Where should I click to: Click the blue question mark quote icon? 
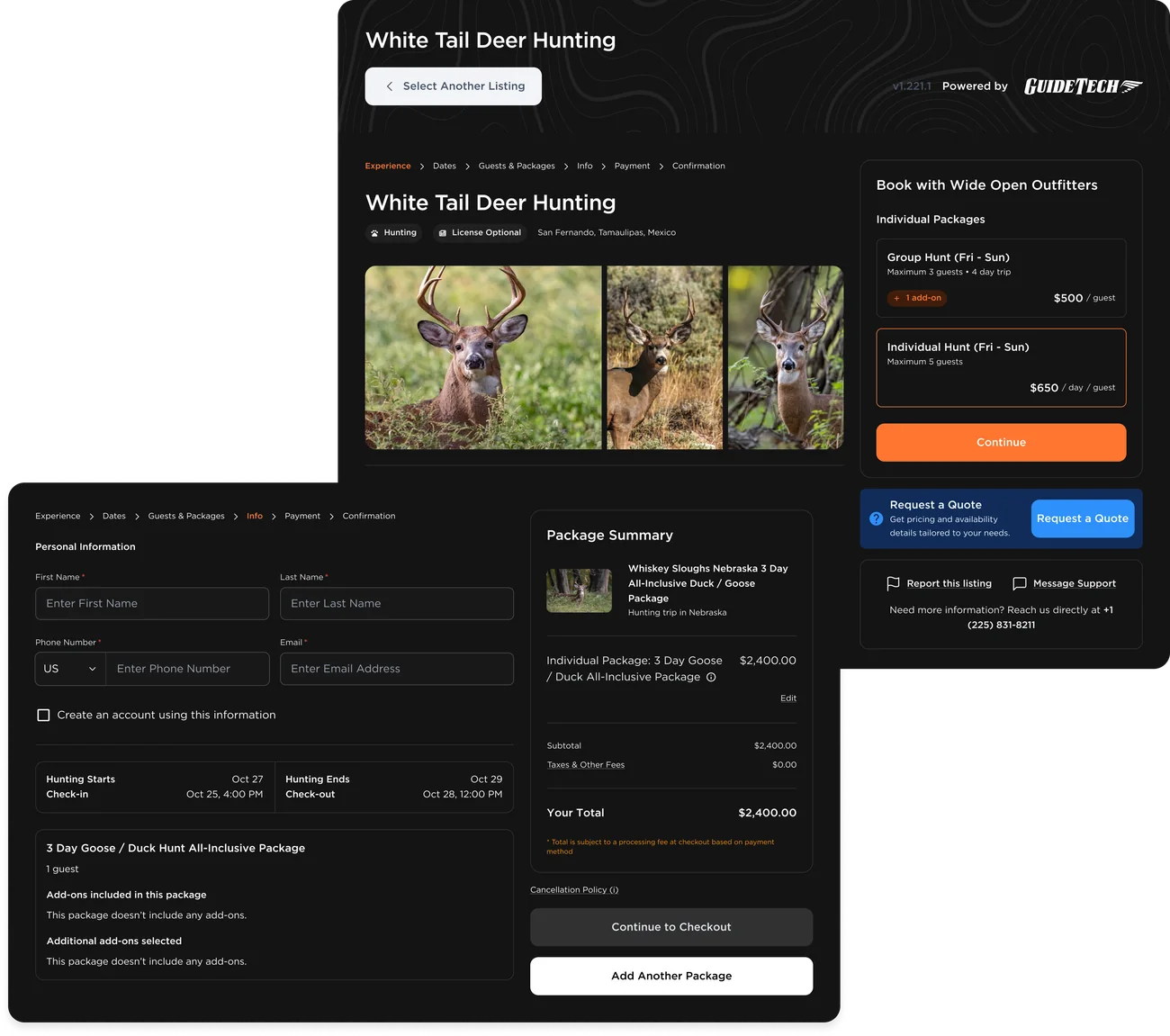pos(876,518)
